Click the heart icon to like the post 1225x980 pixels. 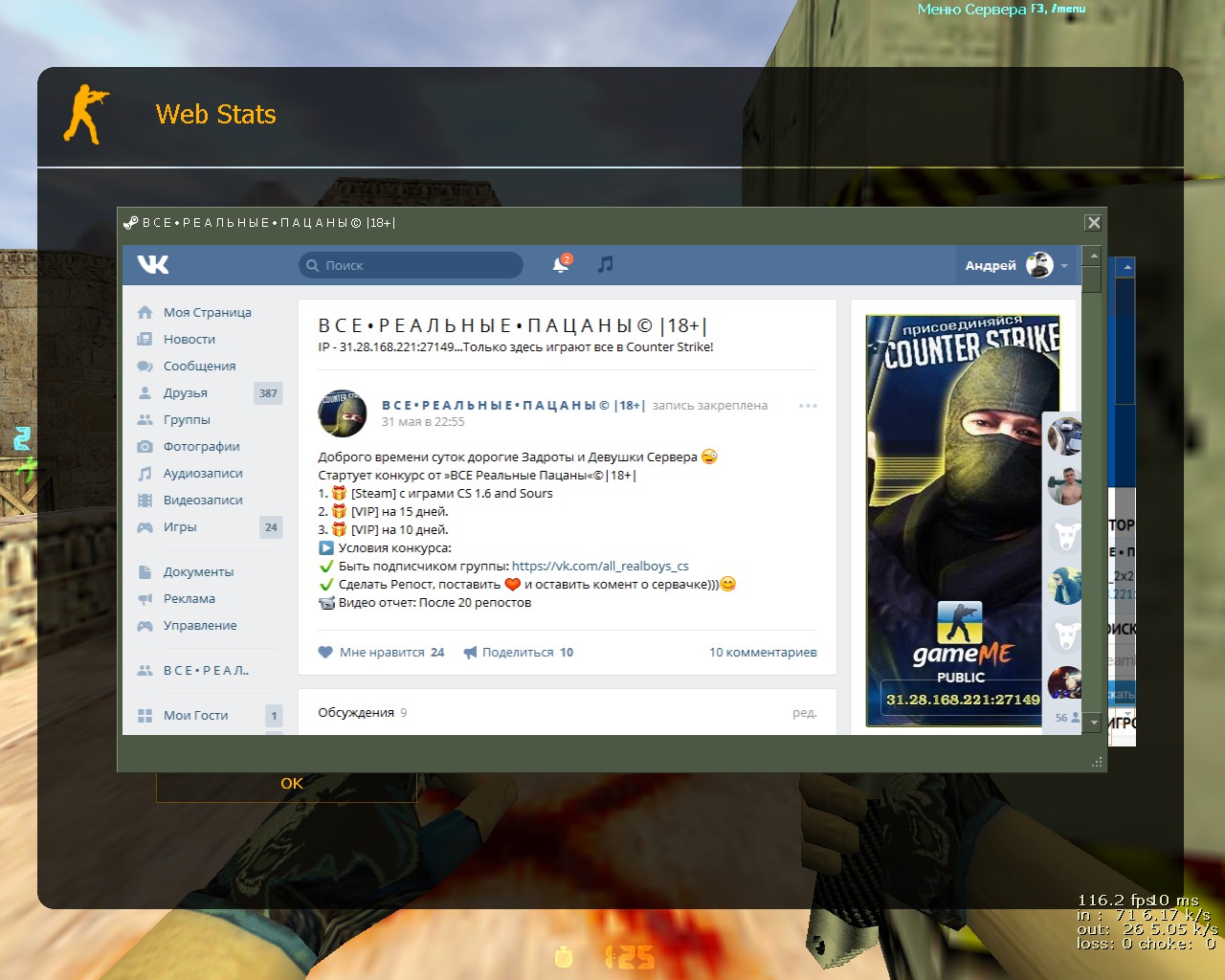click(325, 652)
